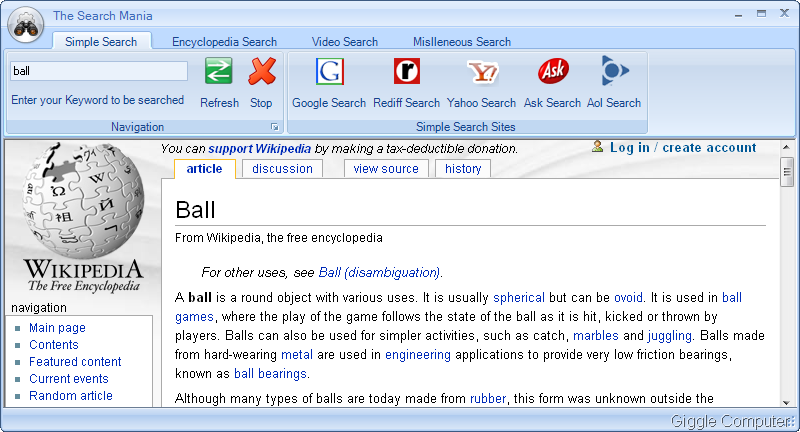Open the Mislleneous Search tab

(x=462, y=42)
